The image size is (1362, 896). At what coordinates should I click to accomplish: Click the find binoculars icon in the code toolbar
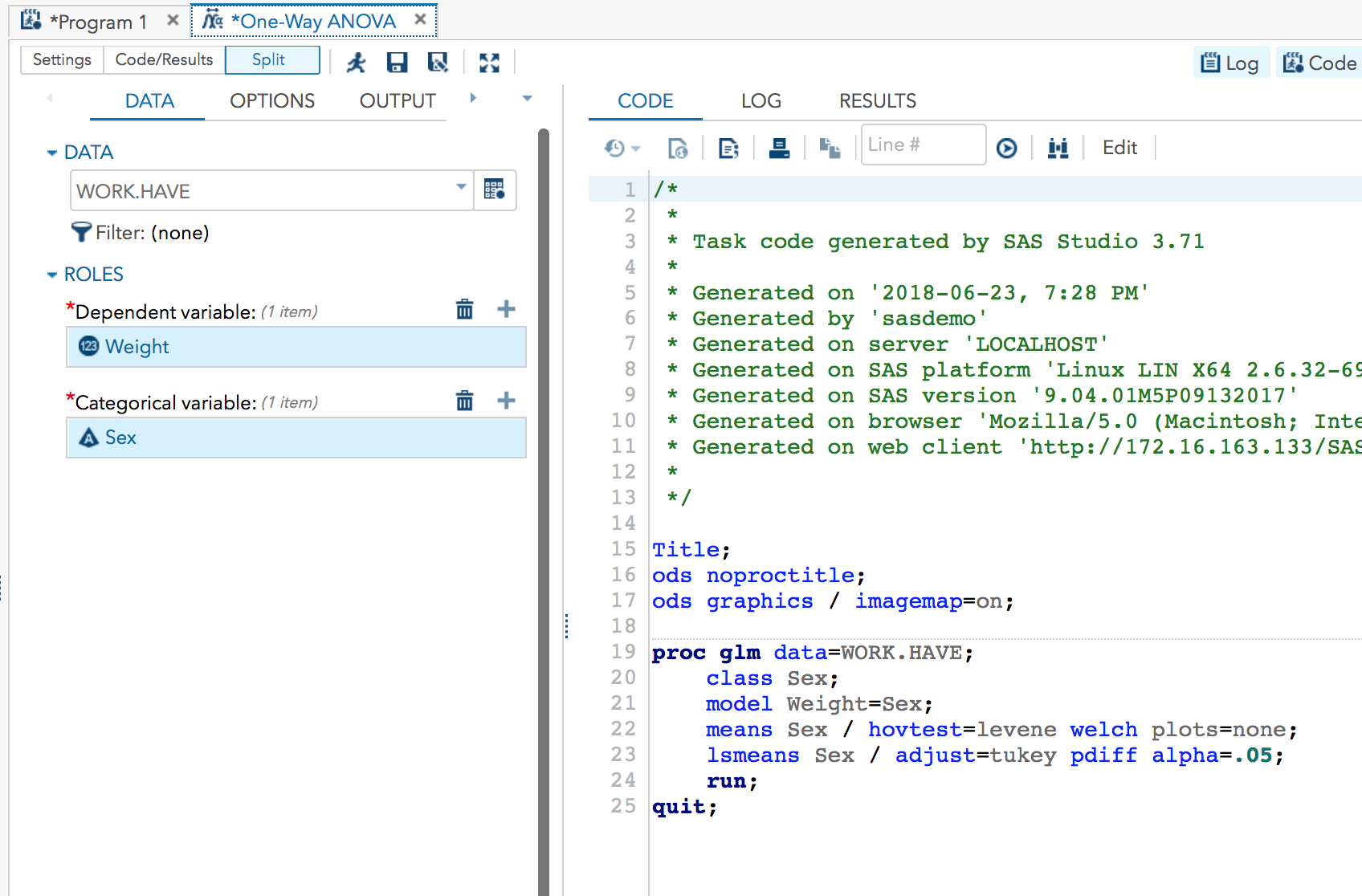coord(1058,148)
